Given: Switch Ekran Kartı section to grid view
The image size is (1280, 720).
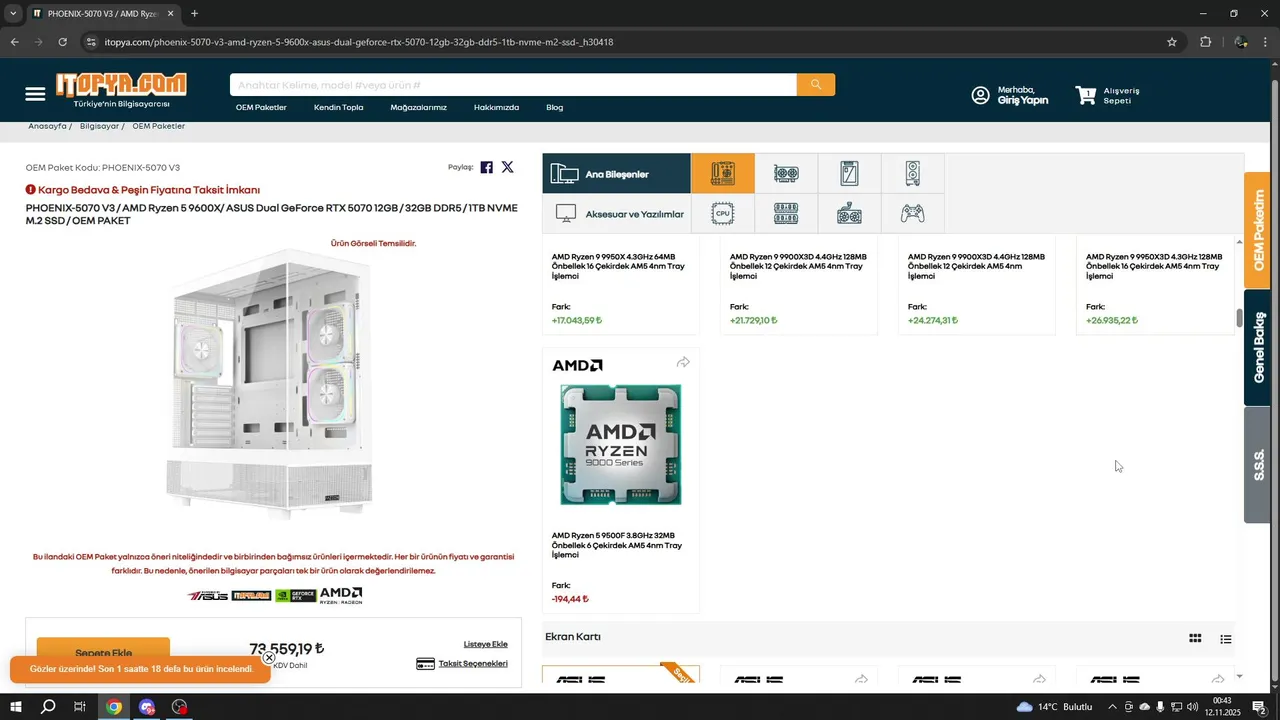Looking at the screenshot, I should tap(1195, 638).
